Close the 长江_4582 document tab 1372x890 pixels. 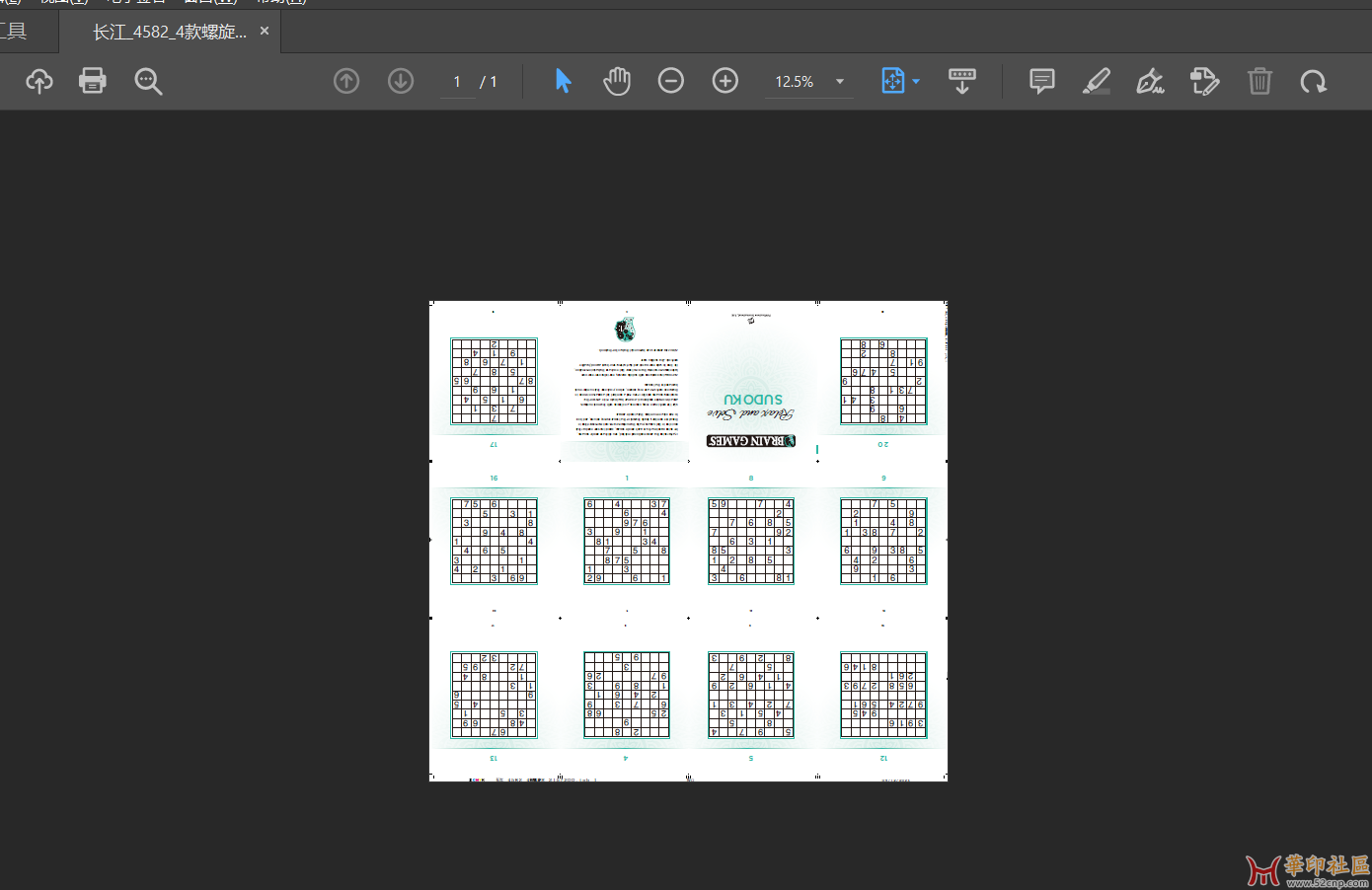[x=265, y=32]
